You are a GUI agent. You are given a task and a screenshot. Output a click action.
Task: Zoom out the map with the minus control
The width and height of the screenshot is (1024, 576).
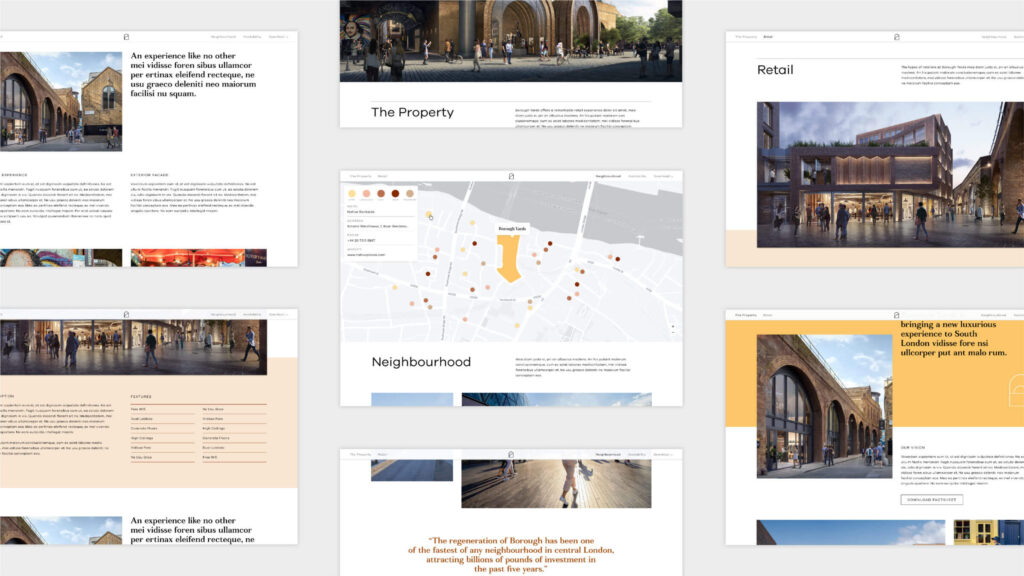(673, 334)
